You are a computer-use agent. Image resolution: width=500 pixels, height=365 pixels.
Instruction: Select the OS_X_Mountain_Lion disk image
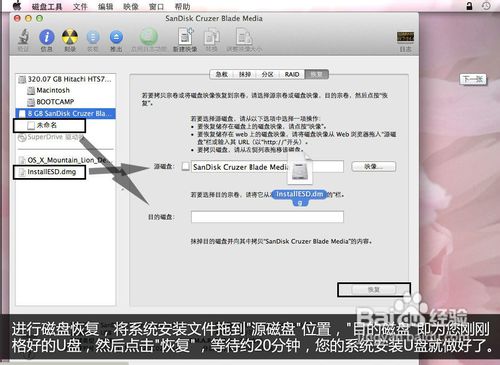(x=65, y=160)
